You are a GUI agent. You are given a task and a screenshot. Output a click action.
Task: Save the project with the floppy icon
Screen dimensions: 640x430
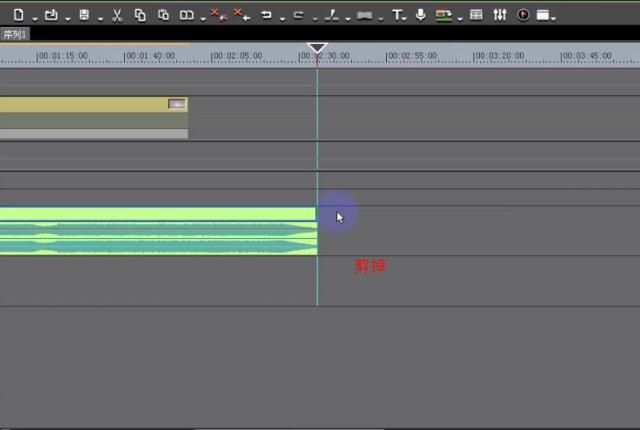(x=84, y=15)
